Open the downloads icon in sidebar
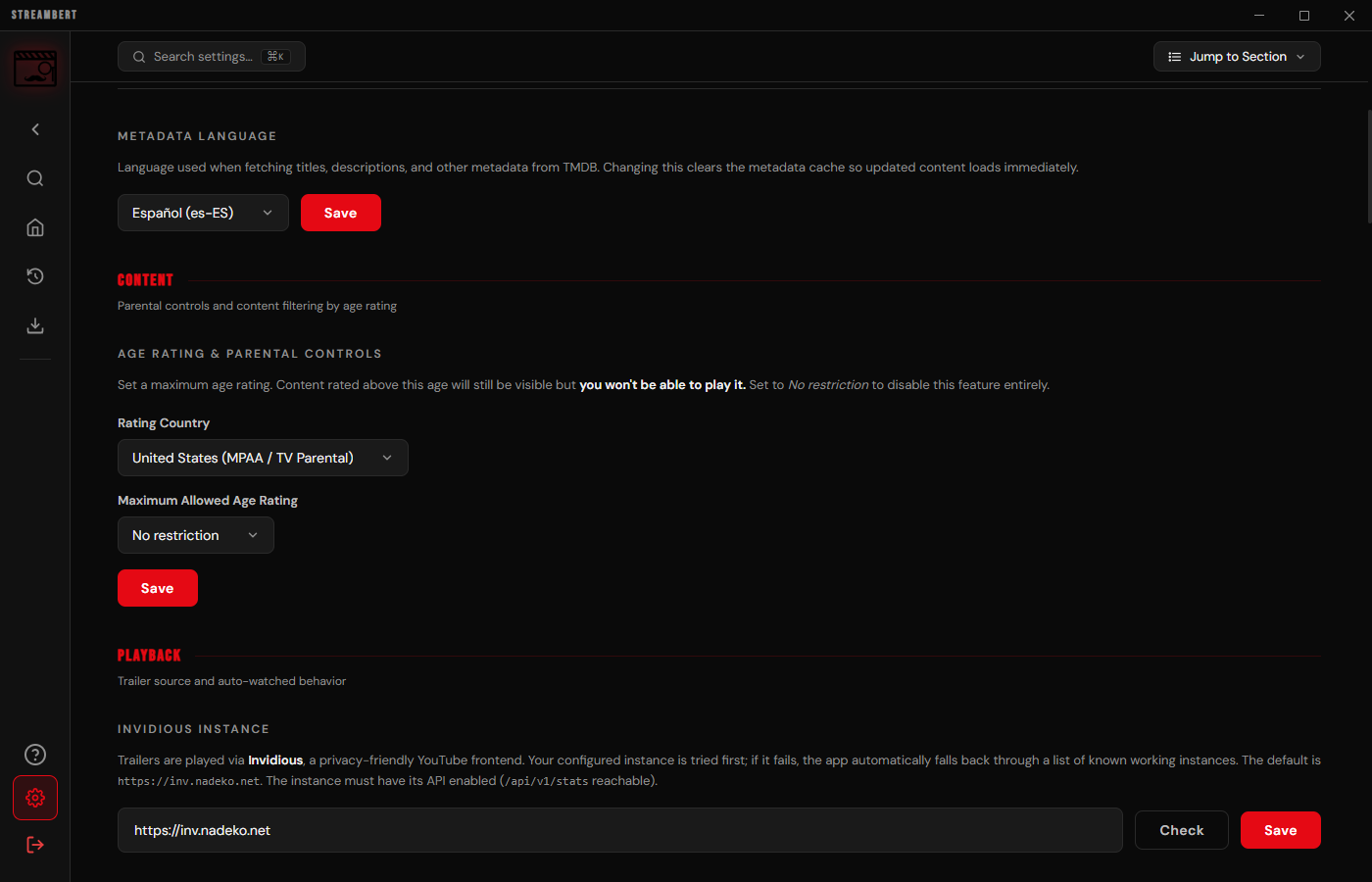 point(35,325)
